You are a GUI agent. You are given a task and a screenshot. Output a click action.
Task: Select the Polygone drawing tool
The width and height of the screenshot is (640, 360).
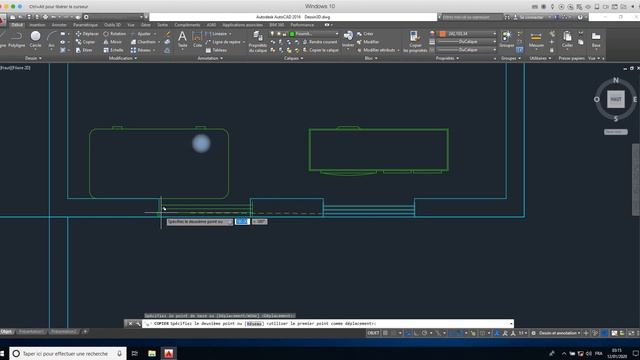click(16, 40)
